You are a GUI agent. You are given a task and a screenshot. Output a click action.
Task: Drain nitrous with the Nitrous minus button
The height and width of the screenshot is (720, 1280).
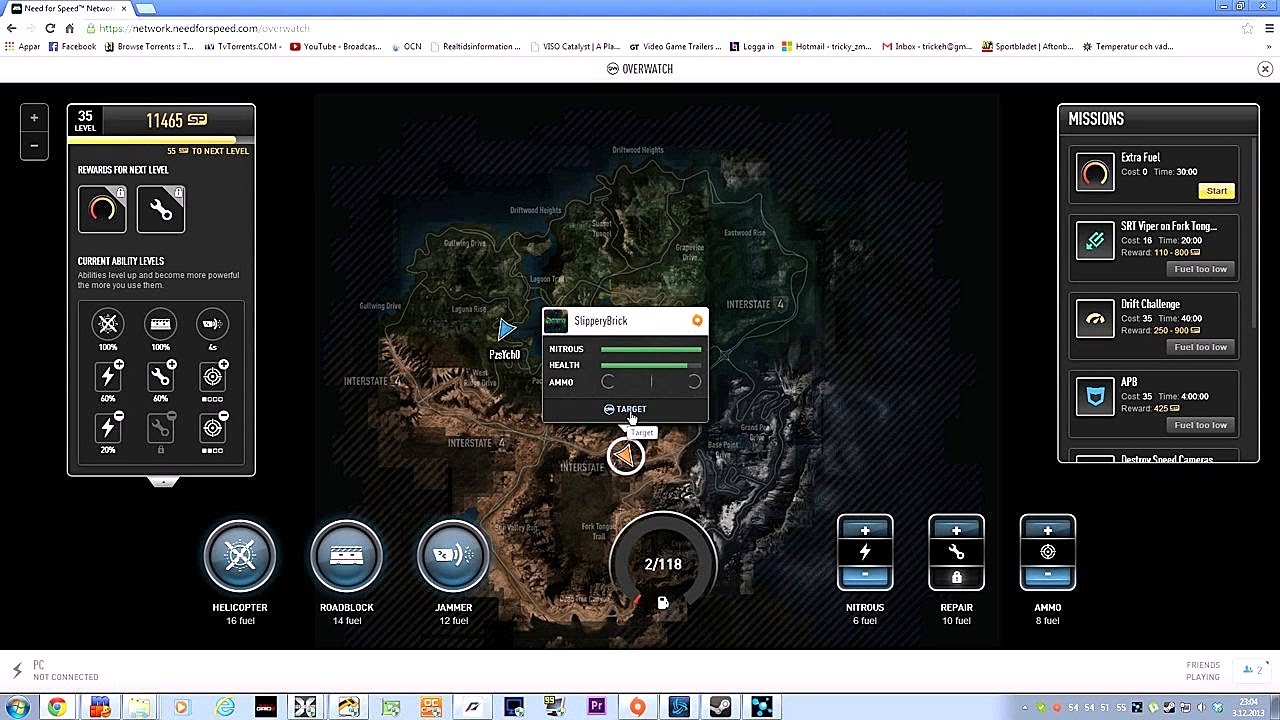coord(865,576)
